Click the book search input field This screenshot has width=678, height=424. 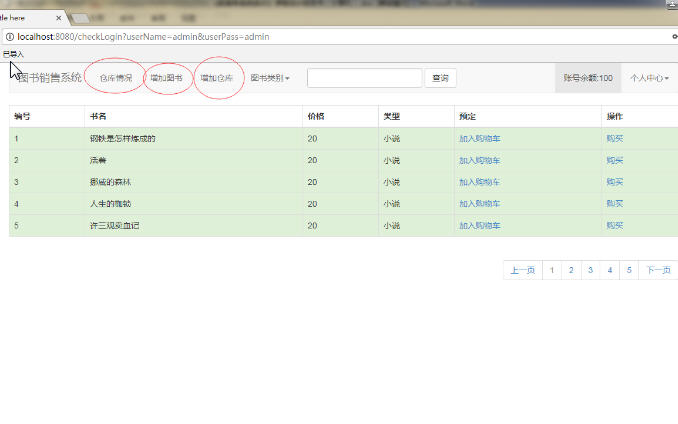[365, 78]
